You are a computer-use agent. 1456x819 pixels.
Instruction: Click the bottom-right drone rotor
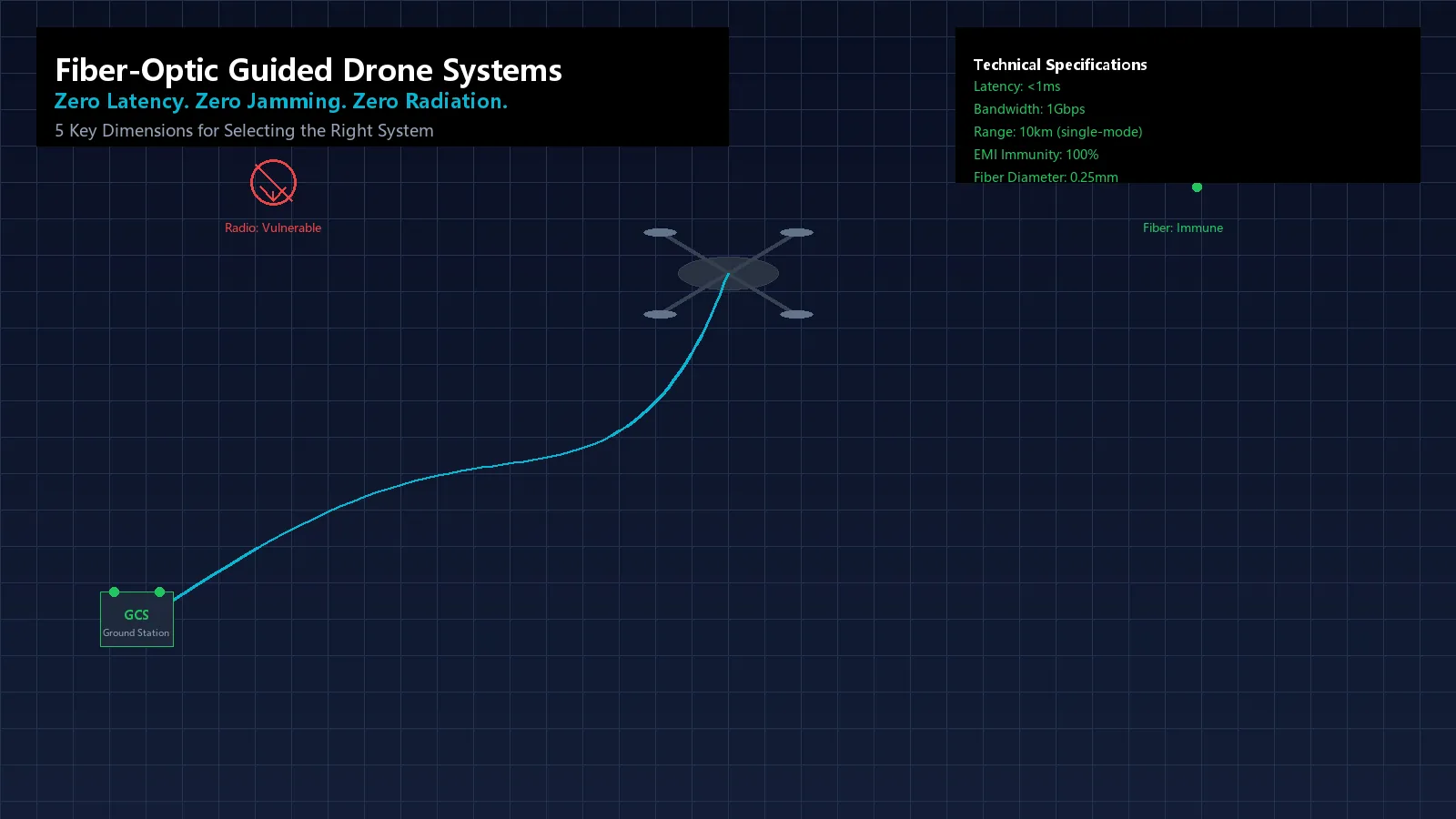click(796, 314)
